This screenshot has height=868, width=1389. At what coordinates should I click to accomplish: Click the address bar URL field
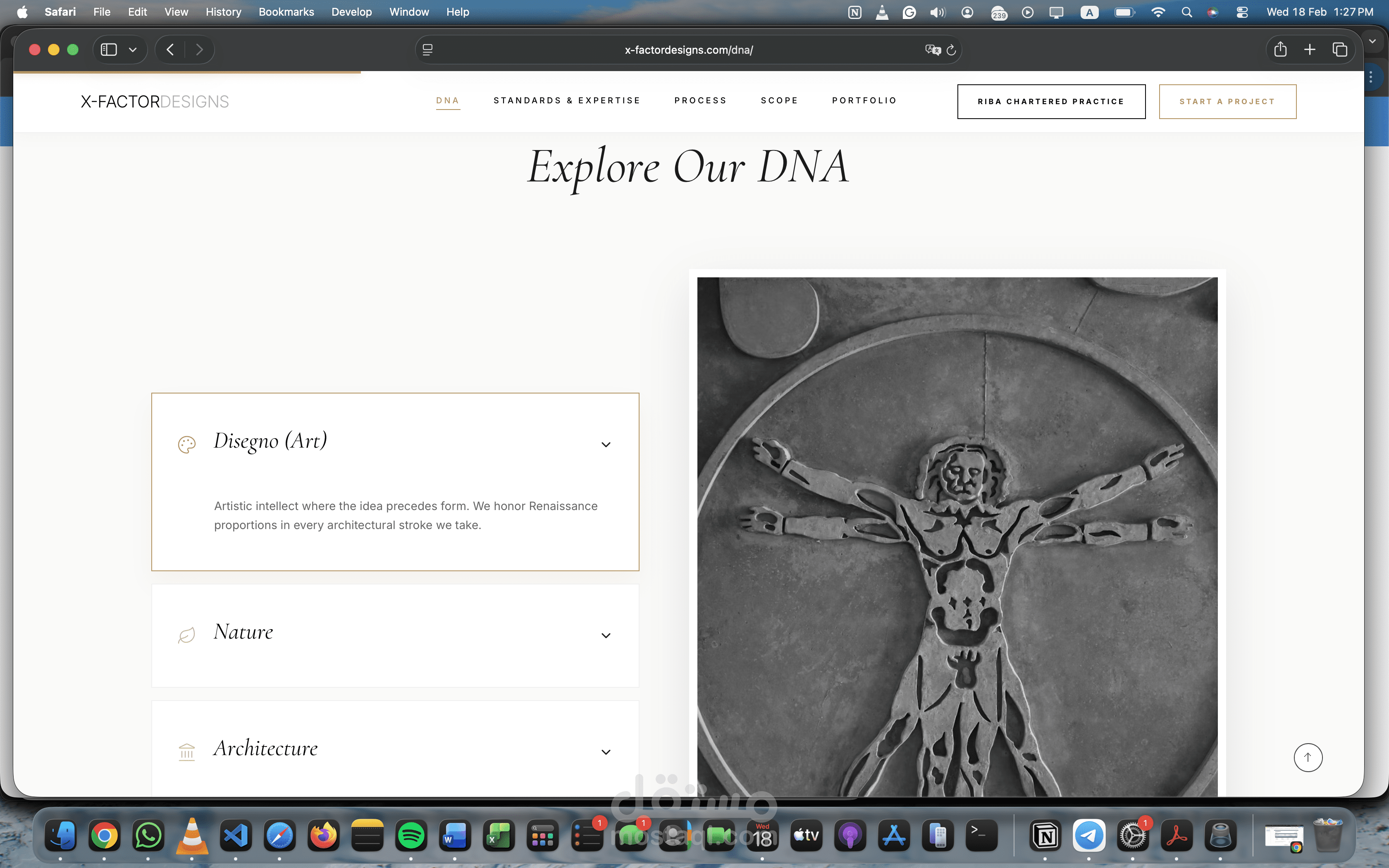688,50
